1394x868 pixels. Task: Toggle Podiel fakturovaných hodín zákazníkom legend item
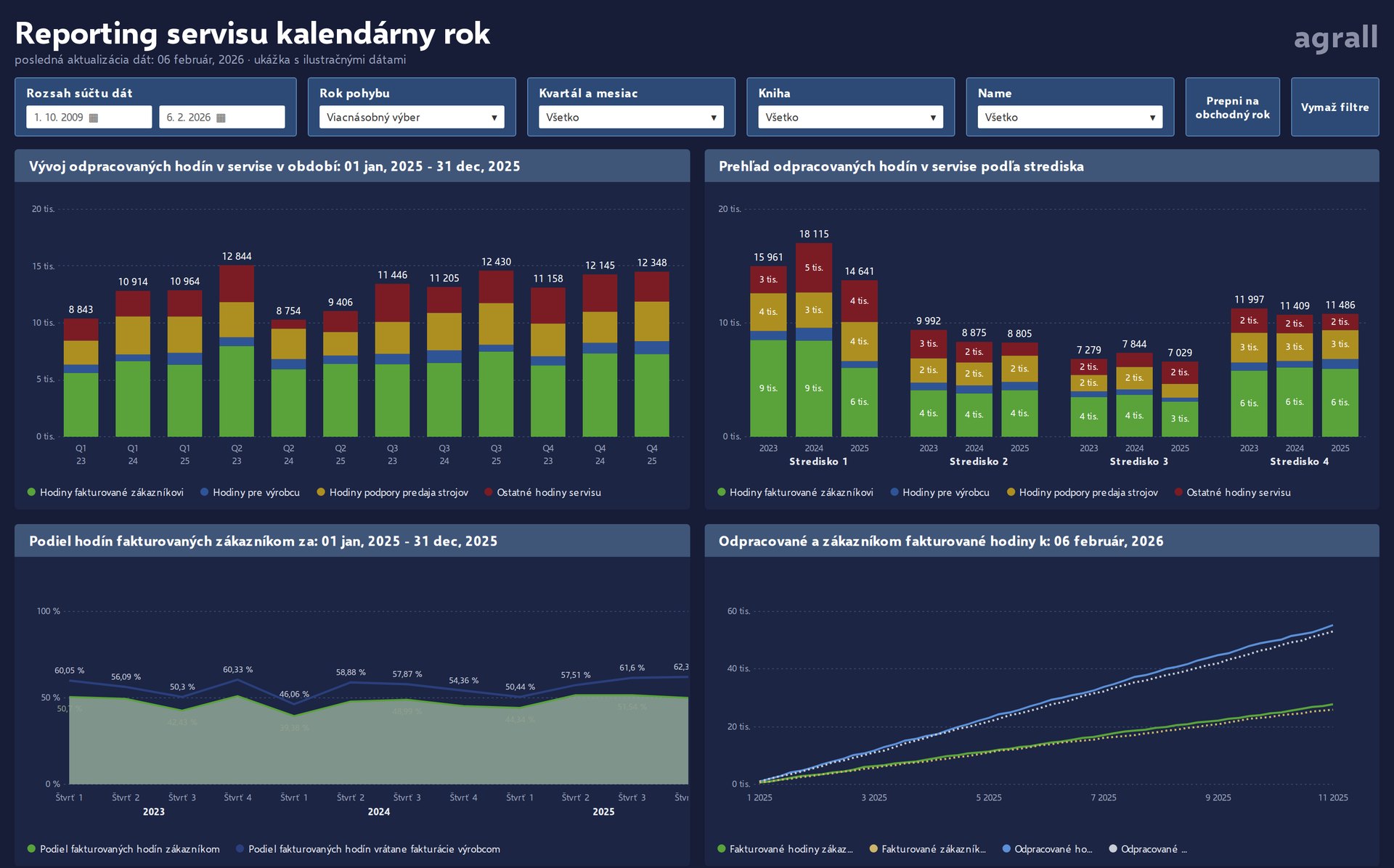(x=123, y=849)
